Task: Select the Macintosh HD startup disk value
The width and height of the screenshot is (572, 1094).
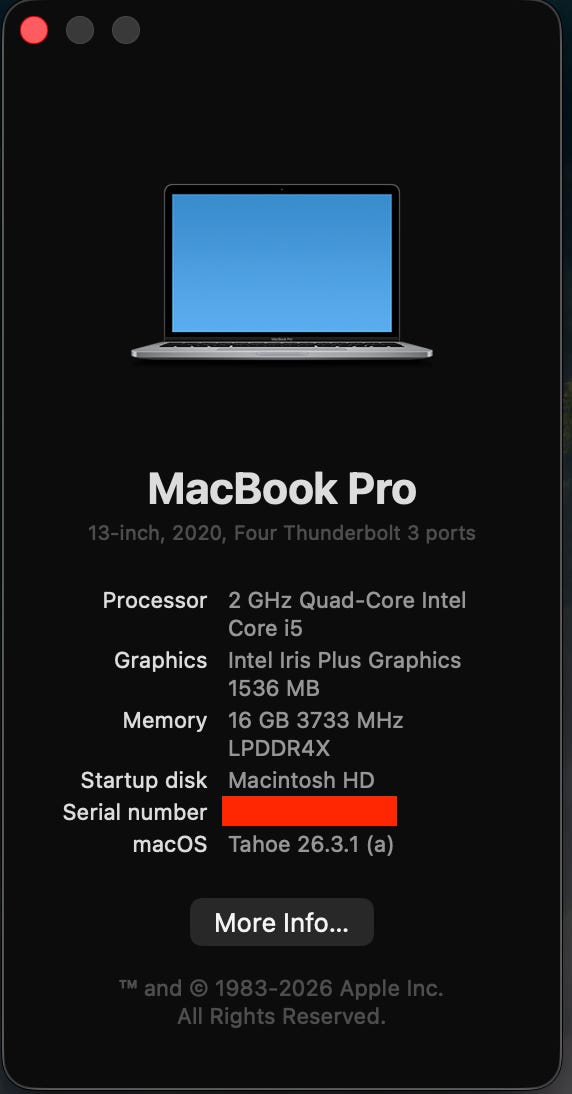Action: [x=301, y=780]
